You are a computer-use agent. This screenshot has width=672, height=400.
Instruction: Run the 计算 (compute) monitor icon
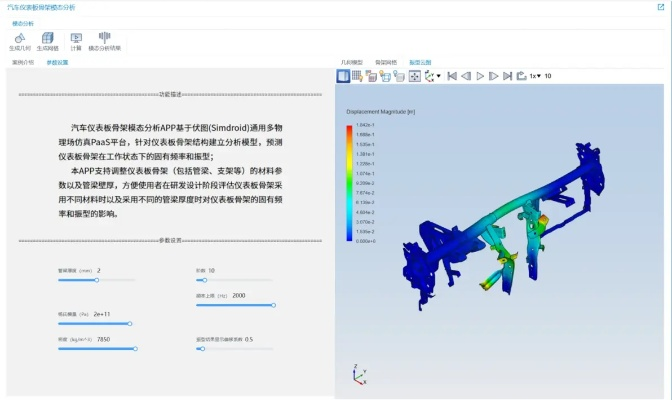76,39
